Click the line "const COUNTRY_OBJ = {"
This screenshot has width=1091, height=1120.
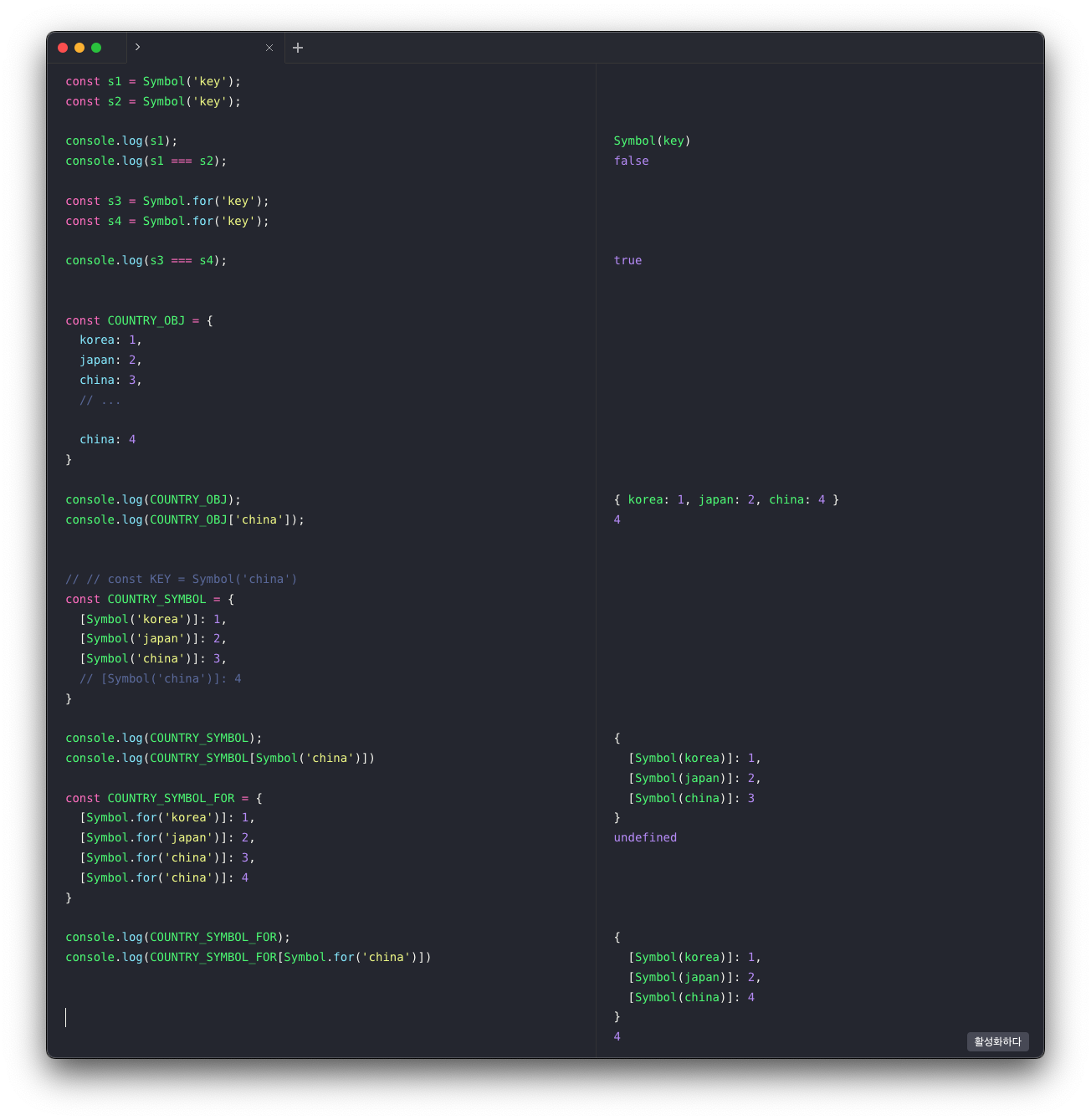139,320
